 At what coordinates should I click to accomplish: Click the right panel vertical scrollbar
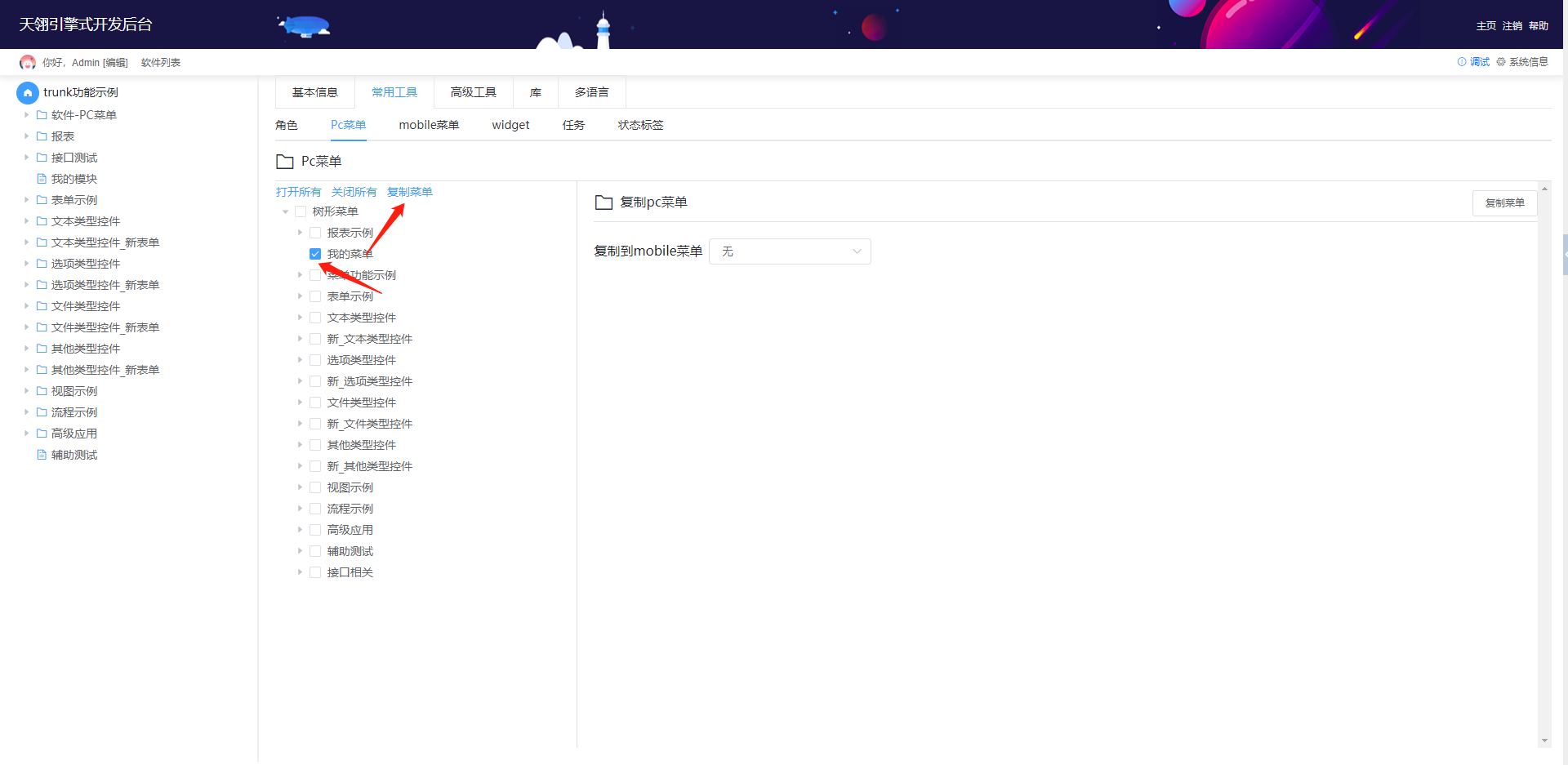(1543, 465)
